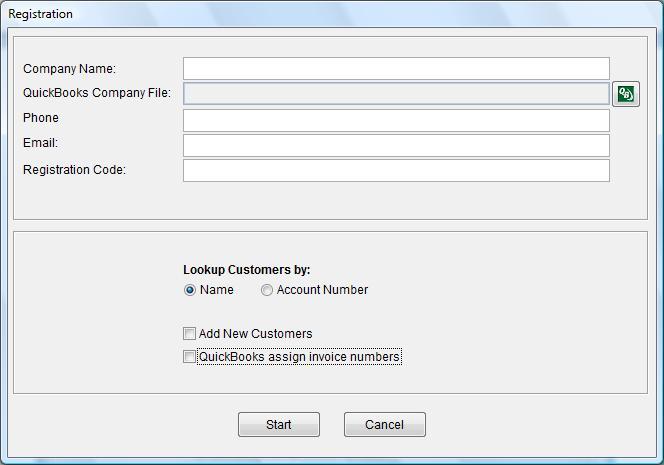Select Account Number radio option

[266, 290]
